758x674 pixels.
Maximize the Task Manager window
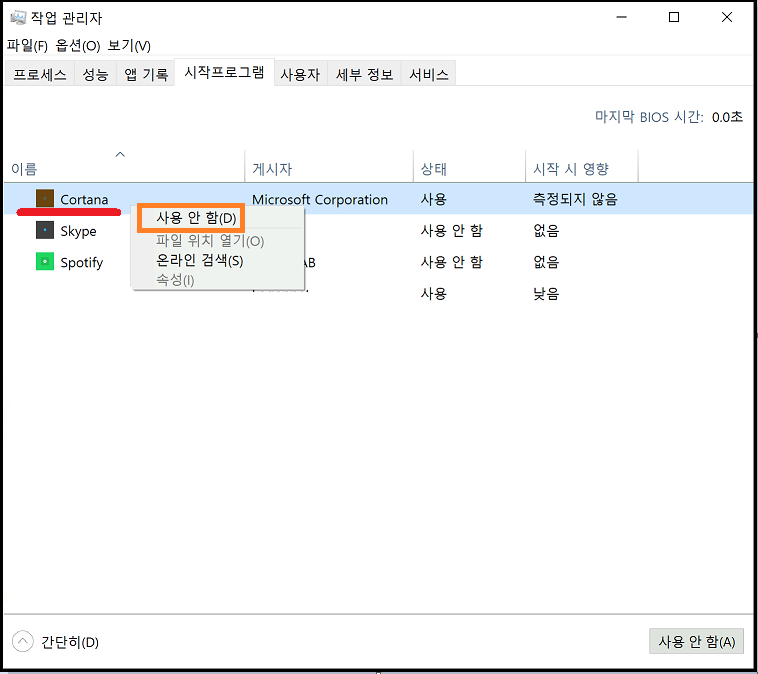tap(674, 17)
